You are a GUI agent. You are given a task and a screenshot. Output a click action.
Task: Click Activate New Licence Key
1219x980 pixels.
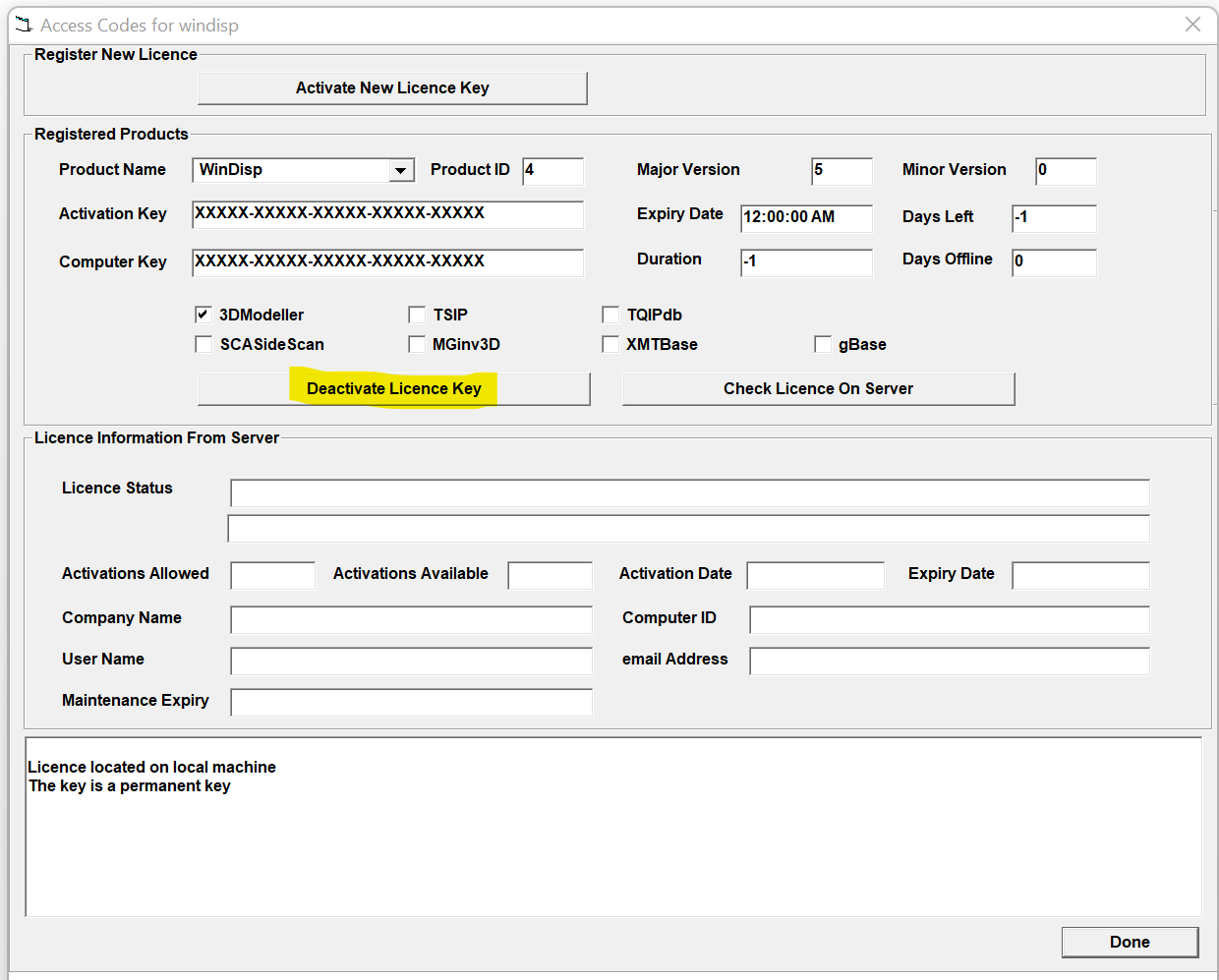coord(392,87)
